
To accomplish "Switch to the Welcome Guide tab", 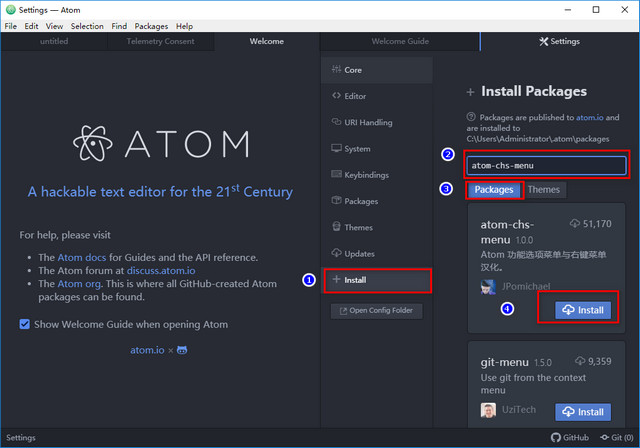I will (x=400, y=42).
